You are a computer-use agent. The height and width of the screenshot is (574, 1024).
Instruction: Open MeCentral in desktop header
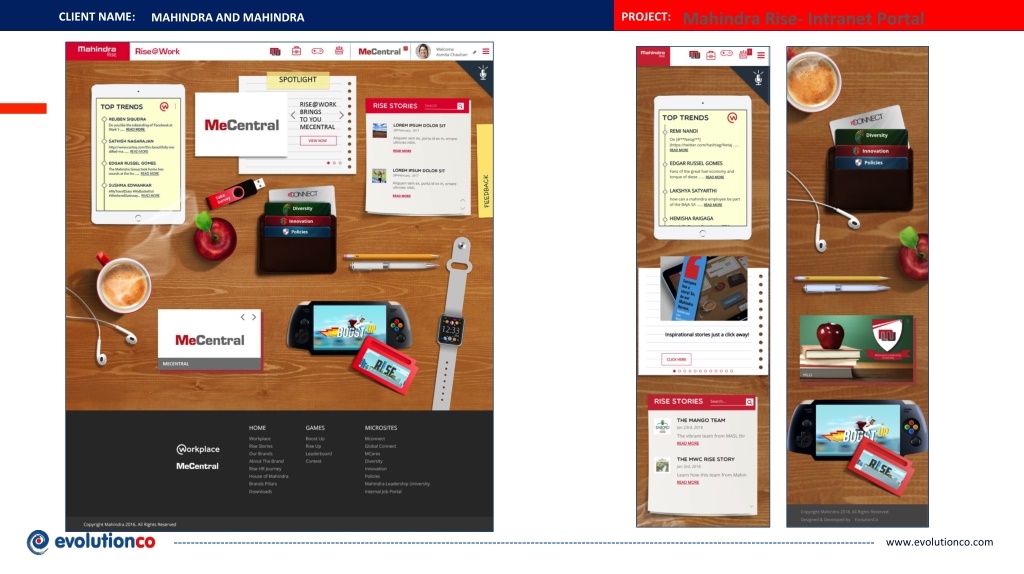379,51
